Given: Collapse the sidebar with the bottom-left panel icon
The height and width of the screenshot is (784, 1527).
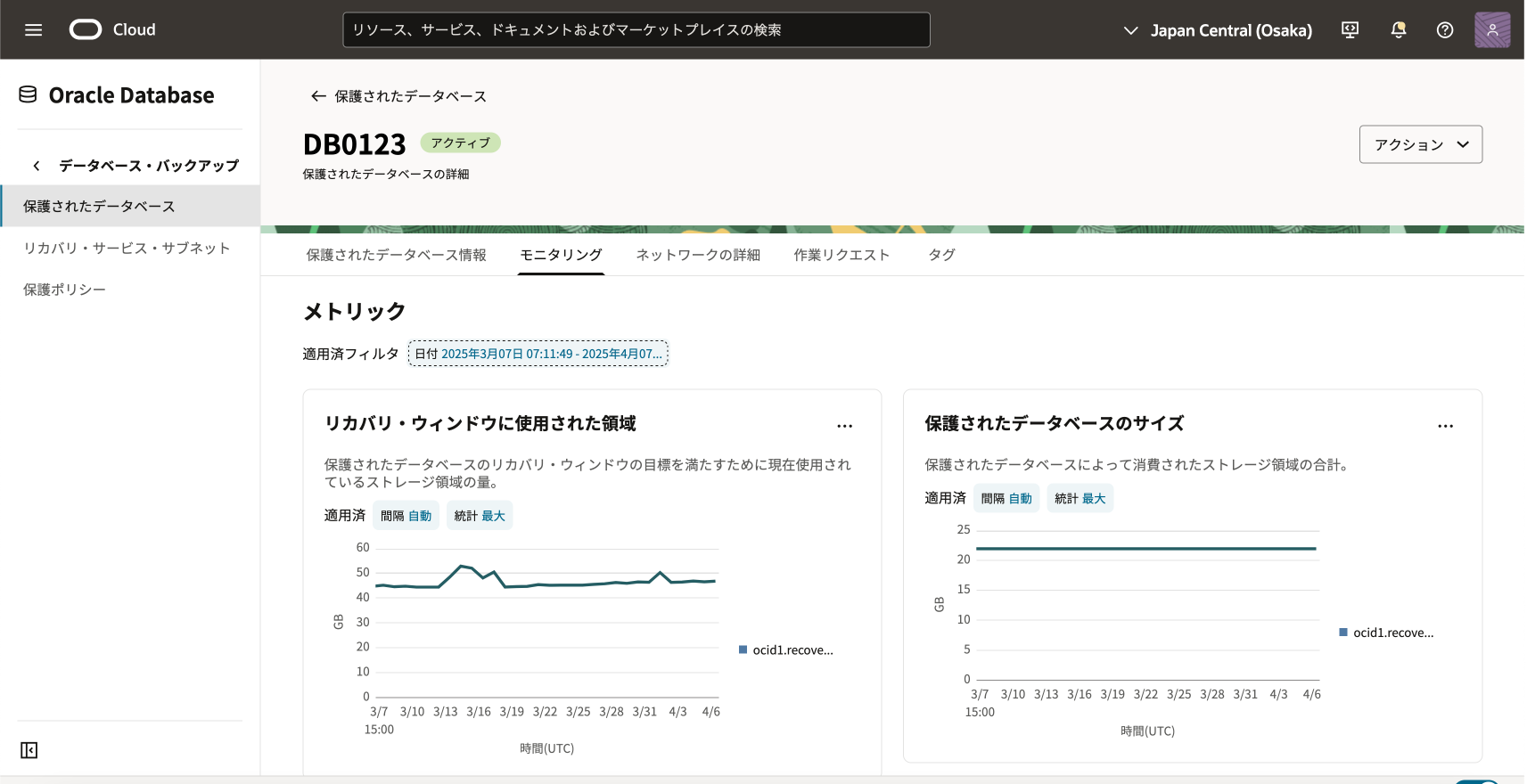Looking at the screenshot, I should pos(29,750).
